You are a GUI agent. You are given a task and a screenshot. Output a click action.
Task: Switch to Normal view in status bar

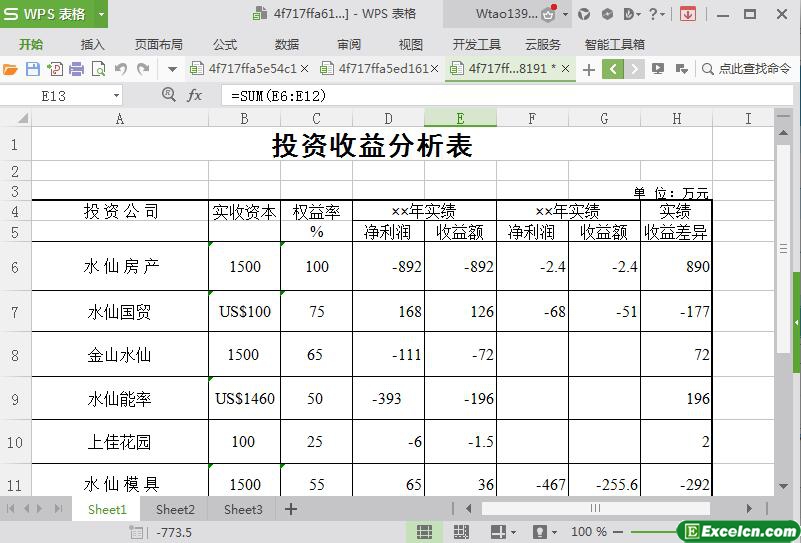pyautogui.click(x=424, y=532)
